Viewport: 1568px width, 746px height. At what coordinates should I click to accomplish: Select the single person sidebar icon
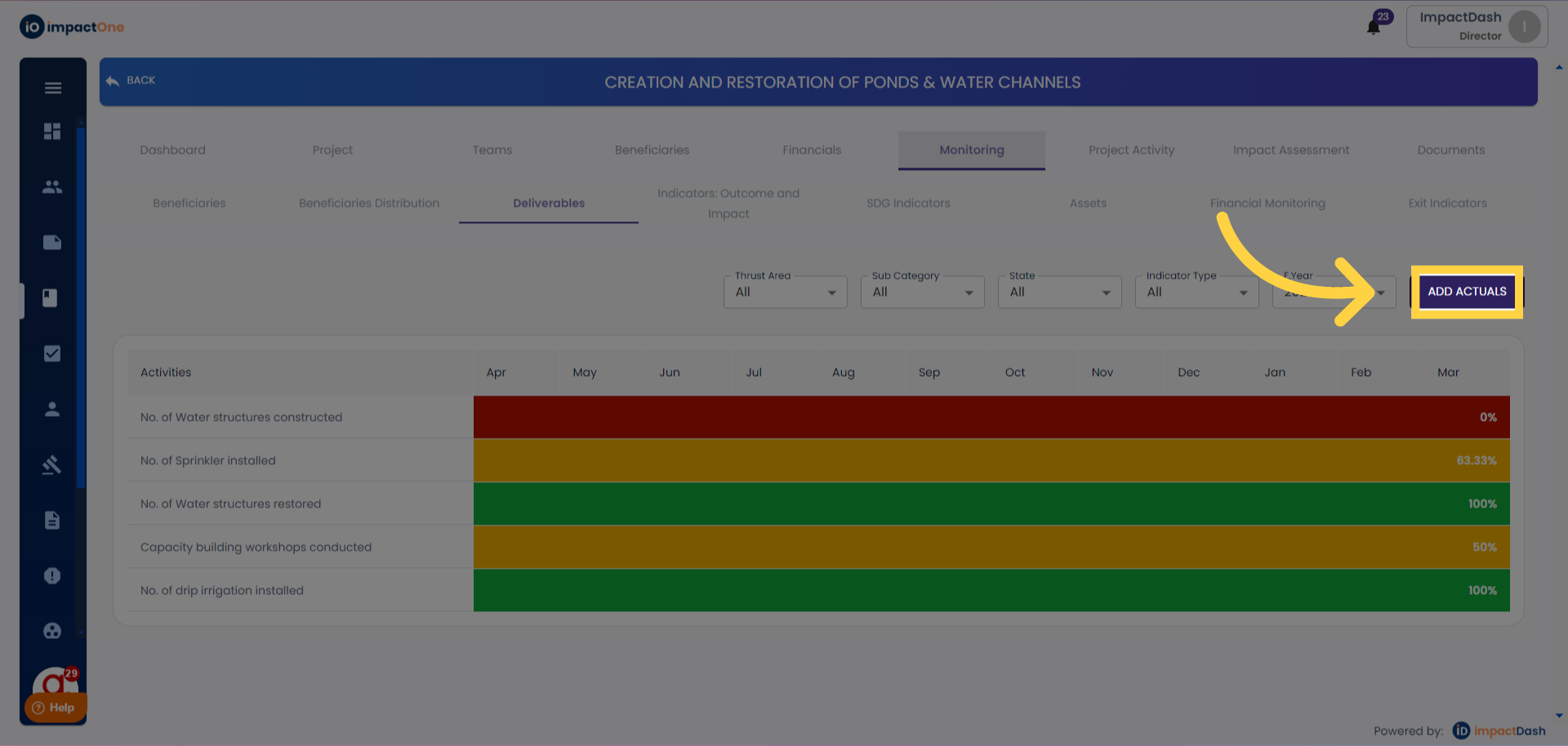52,409
